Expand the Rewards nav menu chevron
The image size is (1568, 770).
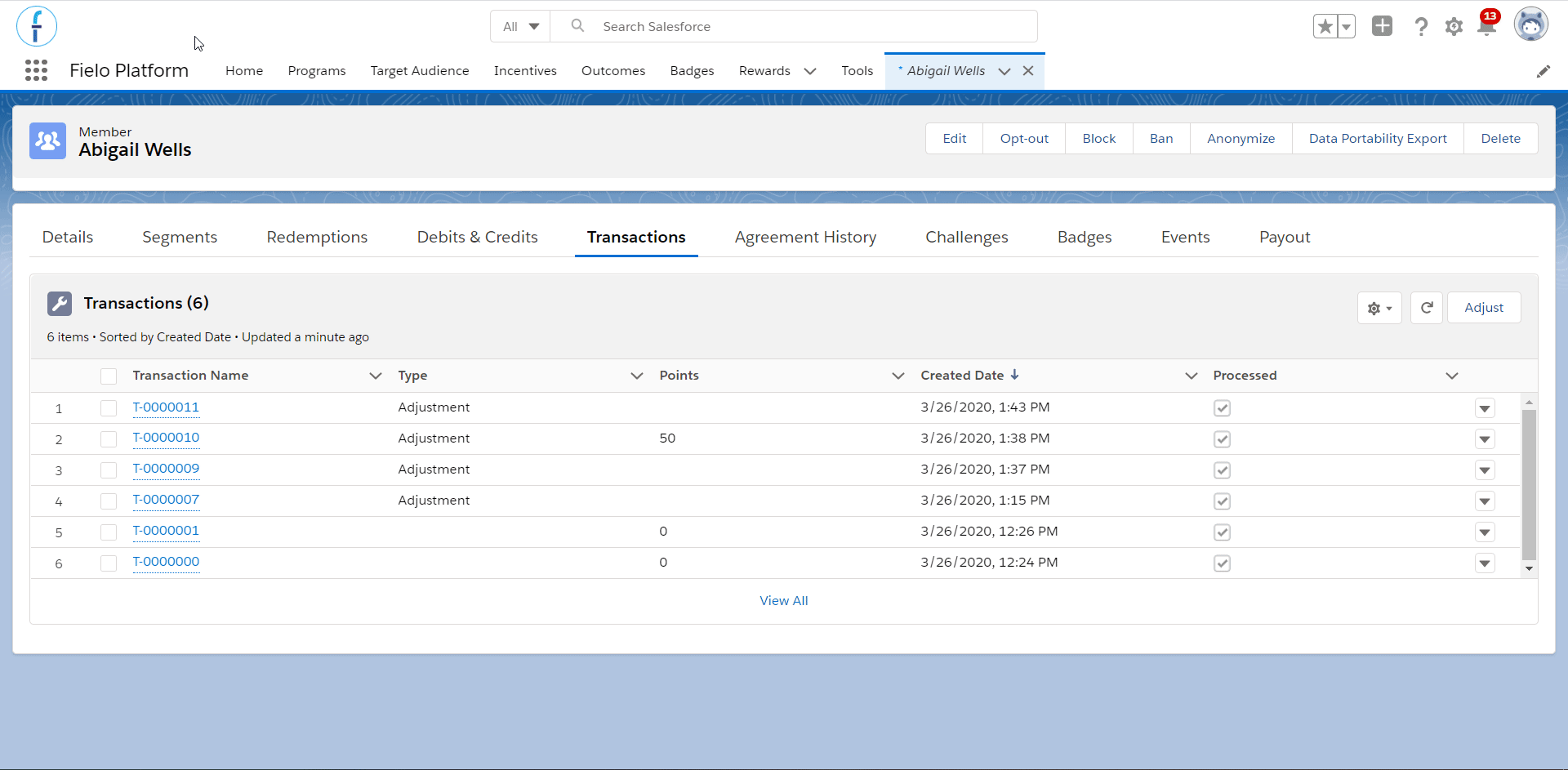(x=810, y=71)
